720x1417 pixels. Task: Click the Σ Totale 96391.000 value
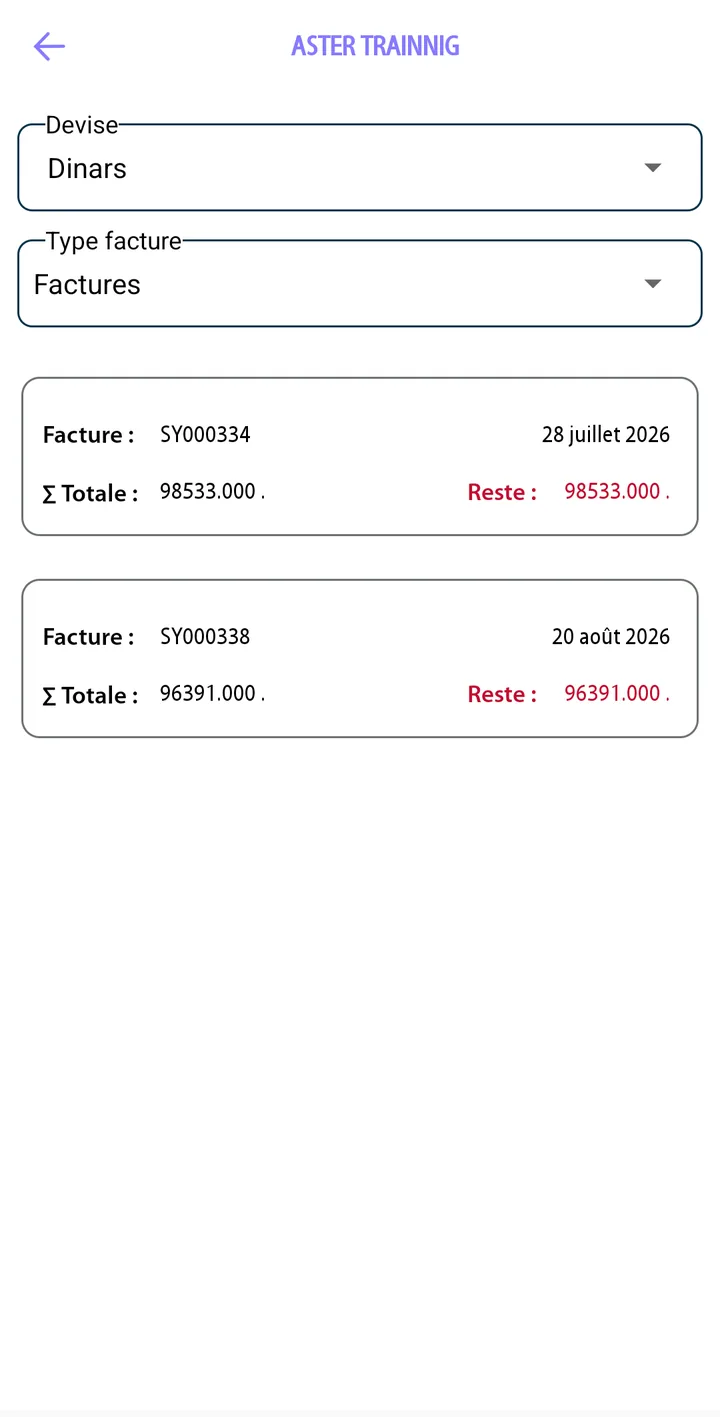[x=212, y=694]
